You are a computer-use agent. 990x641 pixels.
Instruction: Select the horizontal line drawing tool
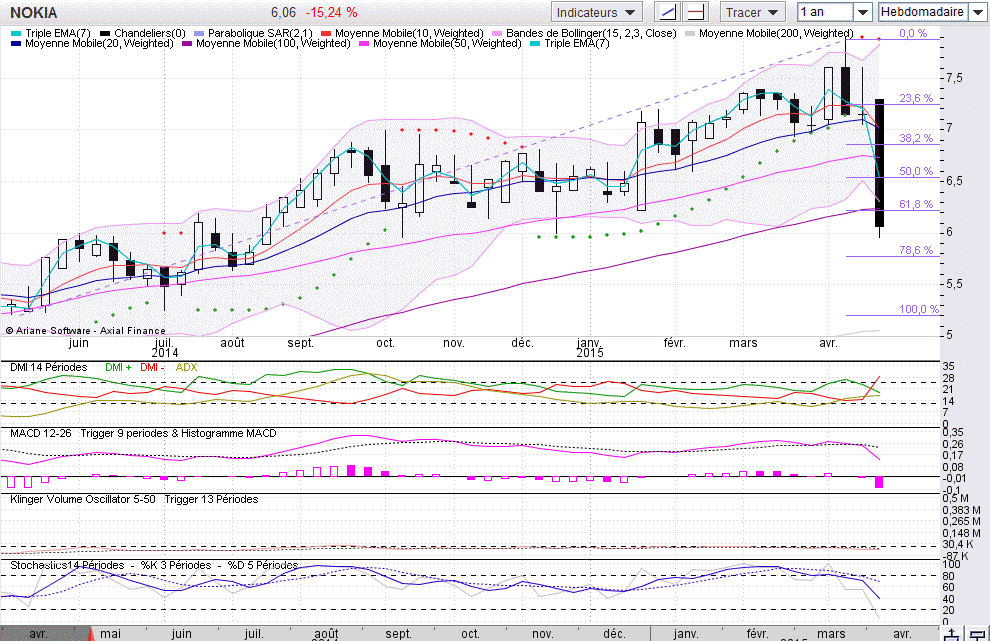tap(696, 12)
